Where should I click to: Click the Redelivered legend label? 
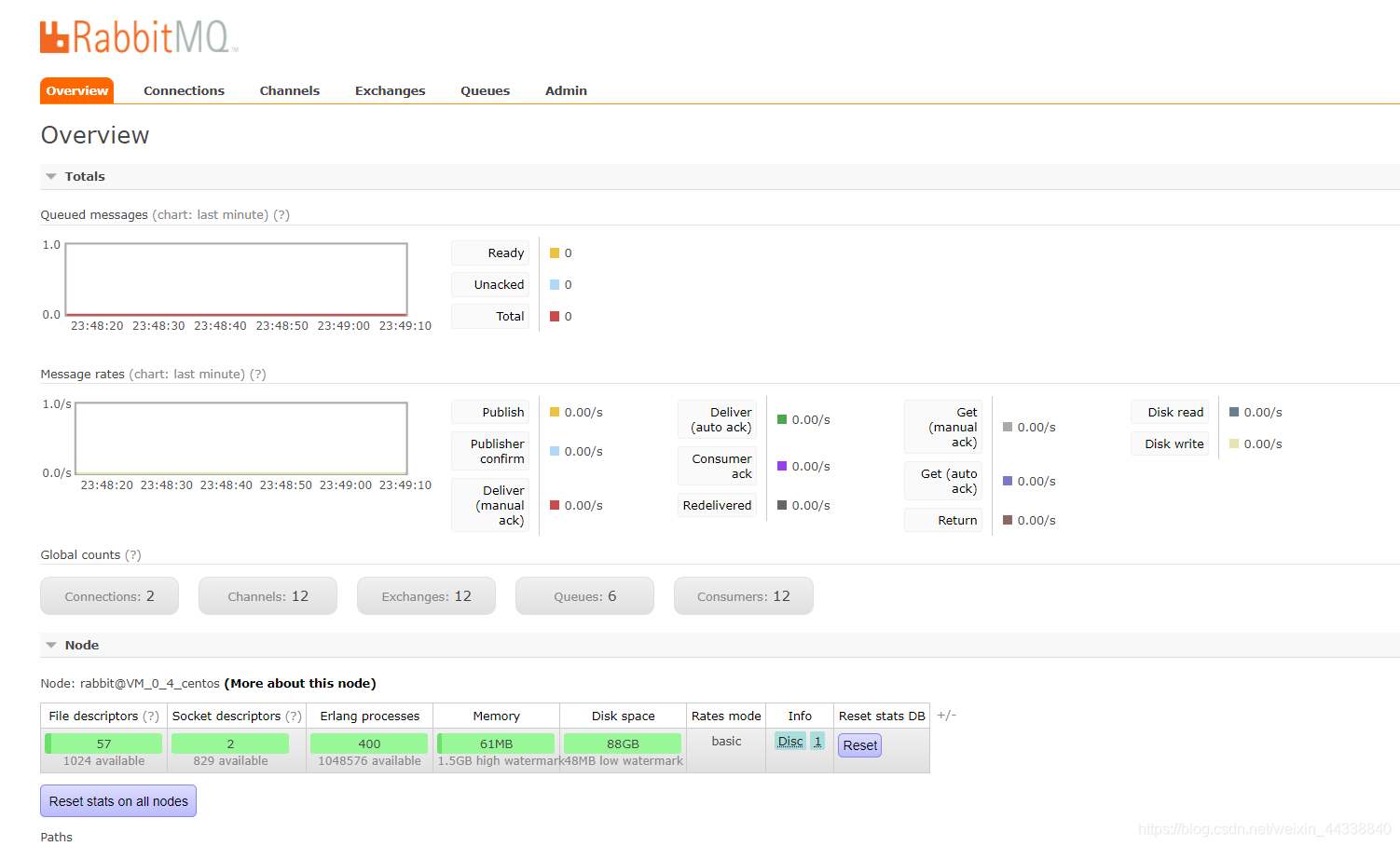(x=717, y=505)
